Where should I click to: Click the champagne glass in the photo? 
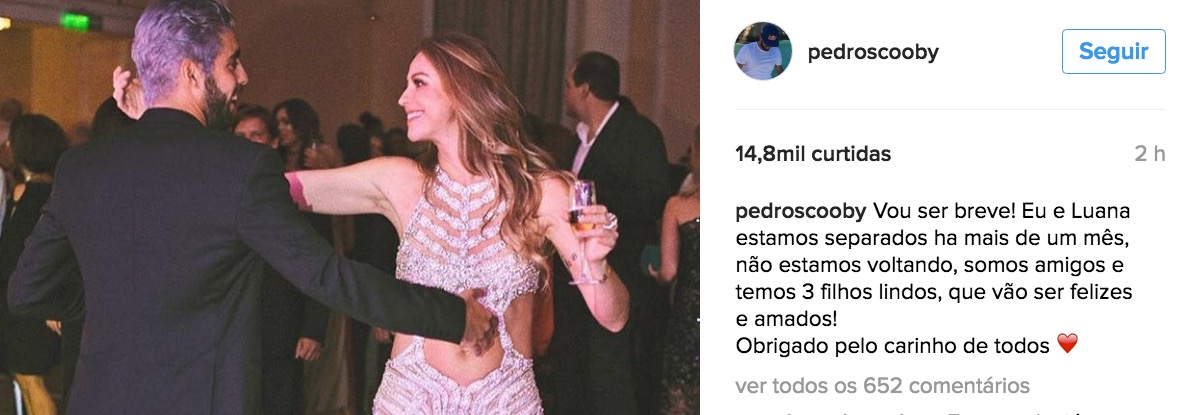583,229
